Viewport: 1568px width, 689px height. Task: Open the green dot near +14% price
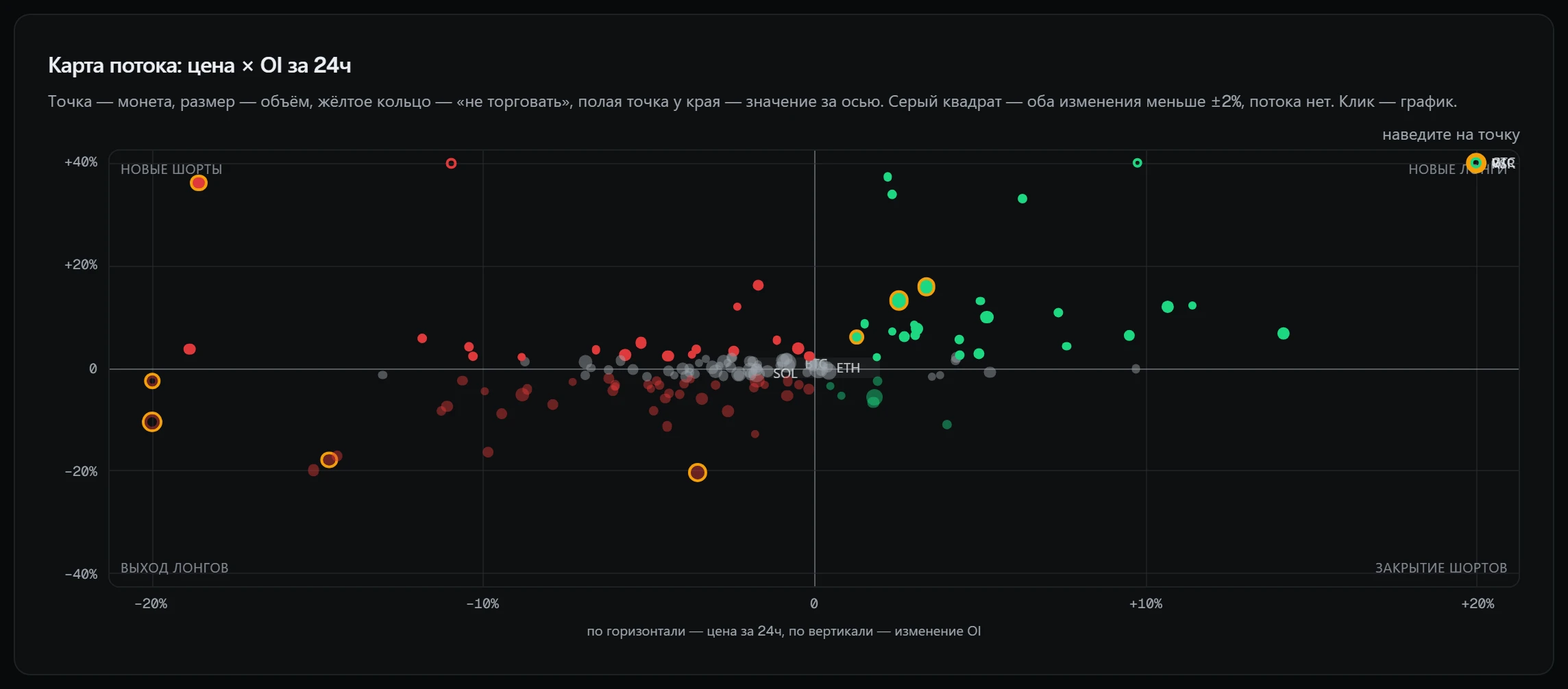(1284, 334)
